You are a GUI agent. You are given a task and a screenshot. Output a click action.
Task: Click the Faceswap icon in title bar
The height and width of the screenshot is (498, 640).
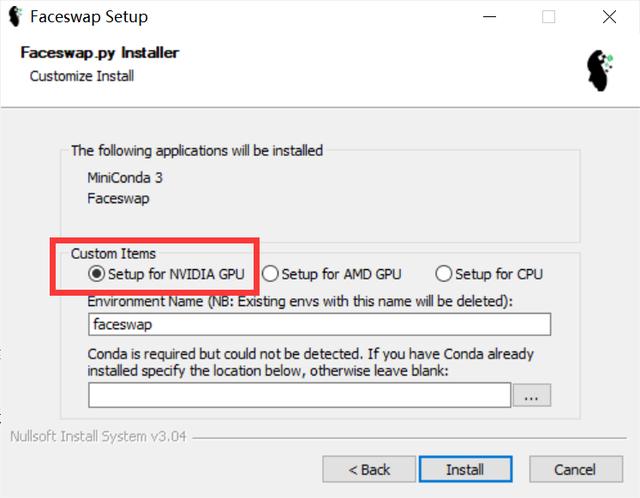pyautogui.click(x=15, y=17)
